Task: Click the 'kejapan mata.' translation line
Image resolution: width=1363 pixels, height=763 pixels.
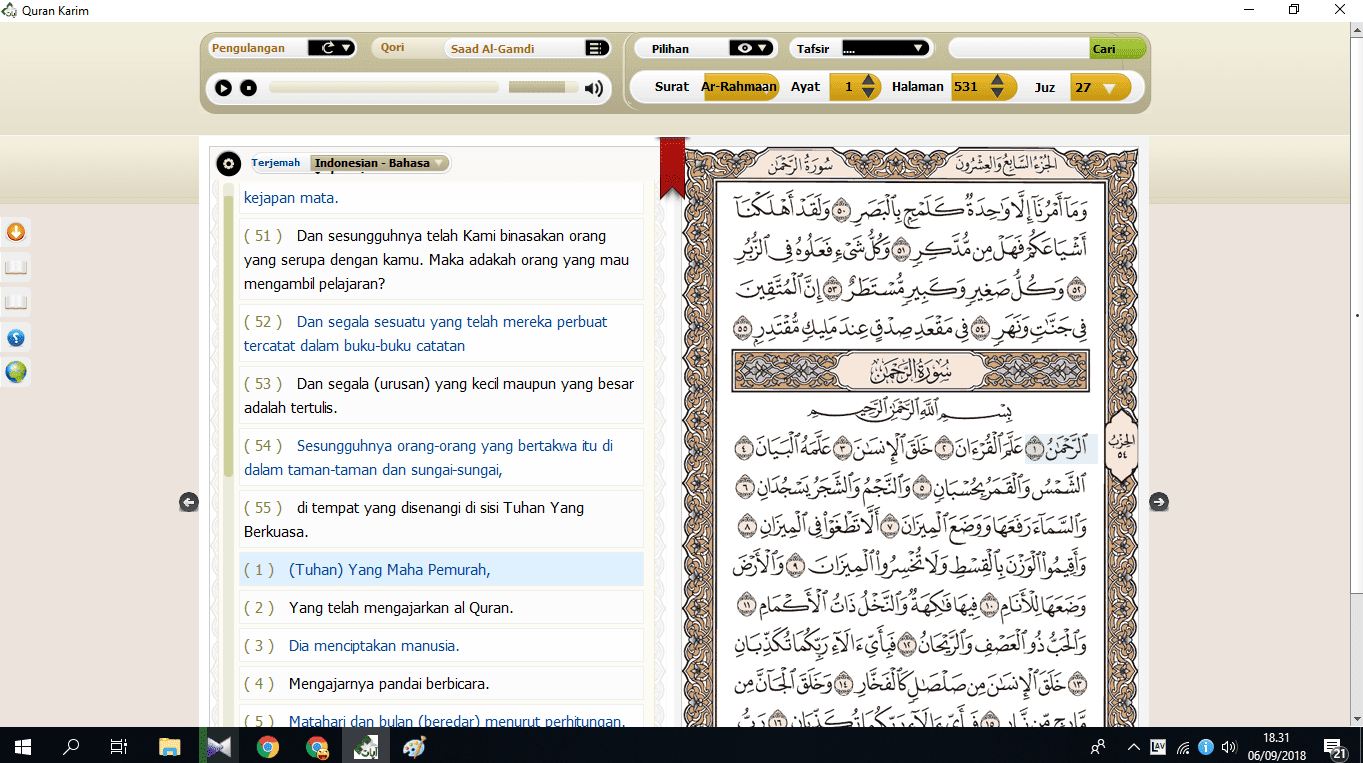Action: 291,198
